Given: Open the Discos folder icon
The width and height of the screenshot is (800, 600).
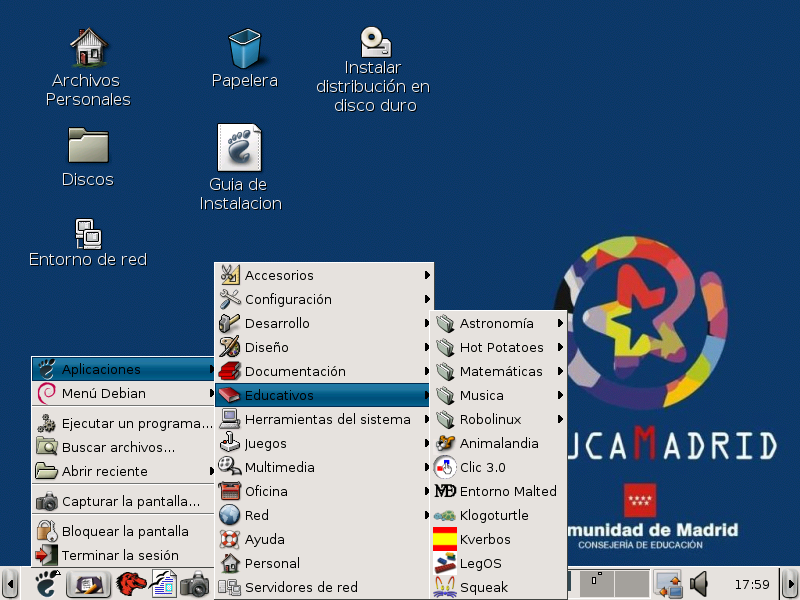Looking at the screenshot, I should point(88,145).
